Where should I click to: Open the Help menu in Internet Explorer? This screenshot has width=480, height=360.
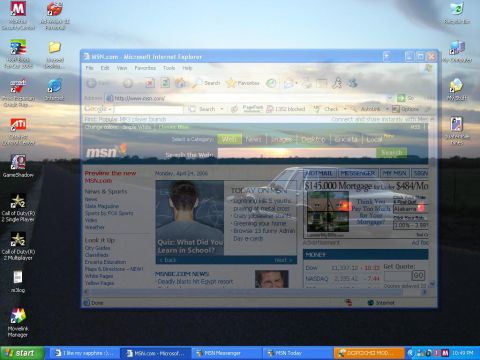[x=187, y=68]
